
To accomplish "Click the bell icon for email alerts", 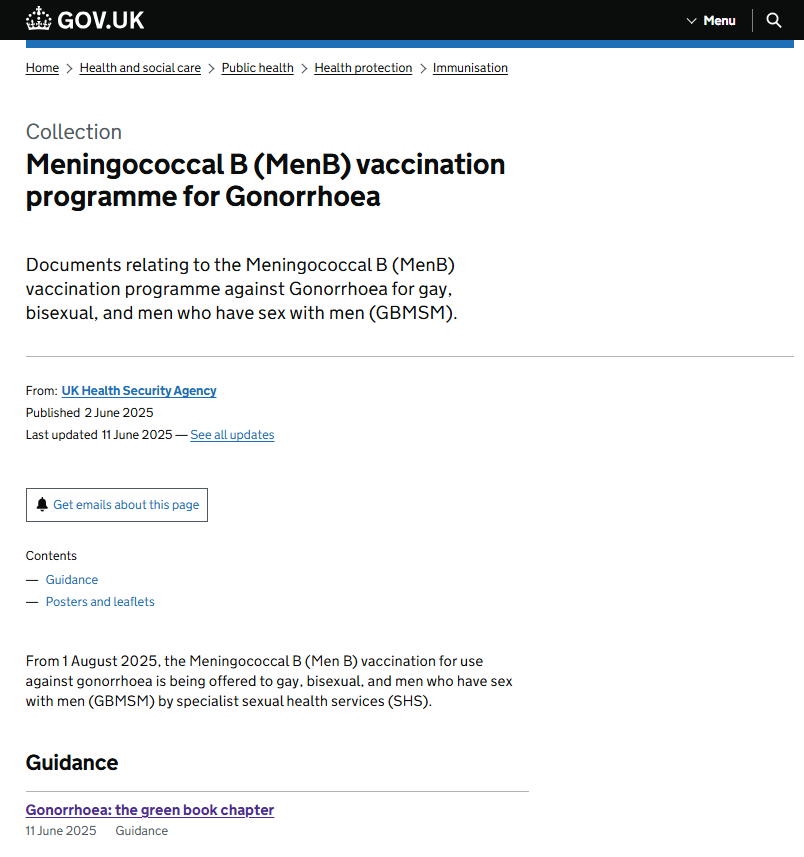I will point(42,504).
